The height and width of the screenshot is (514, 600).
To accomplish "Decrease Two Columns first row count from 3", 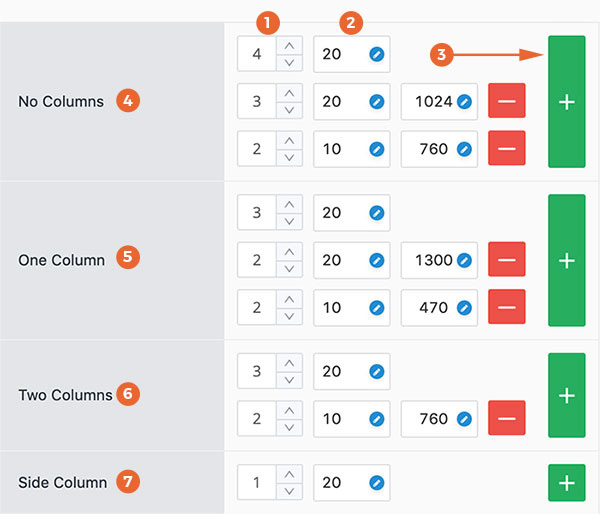I will coord(289,380).
